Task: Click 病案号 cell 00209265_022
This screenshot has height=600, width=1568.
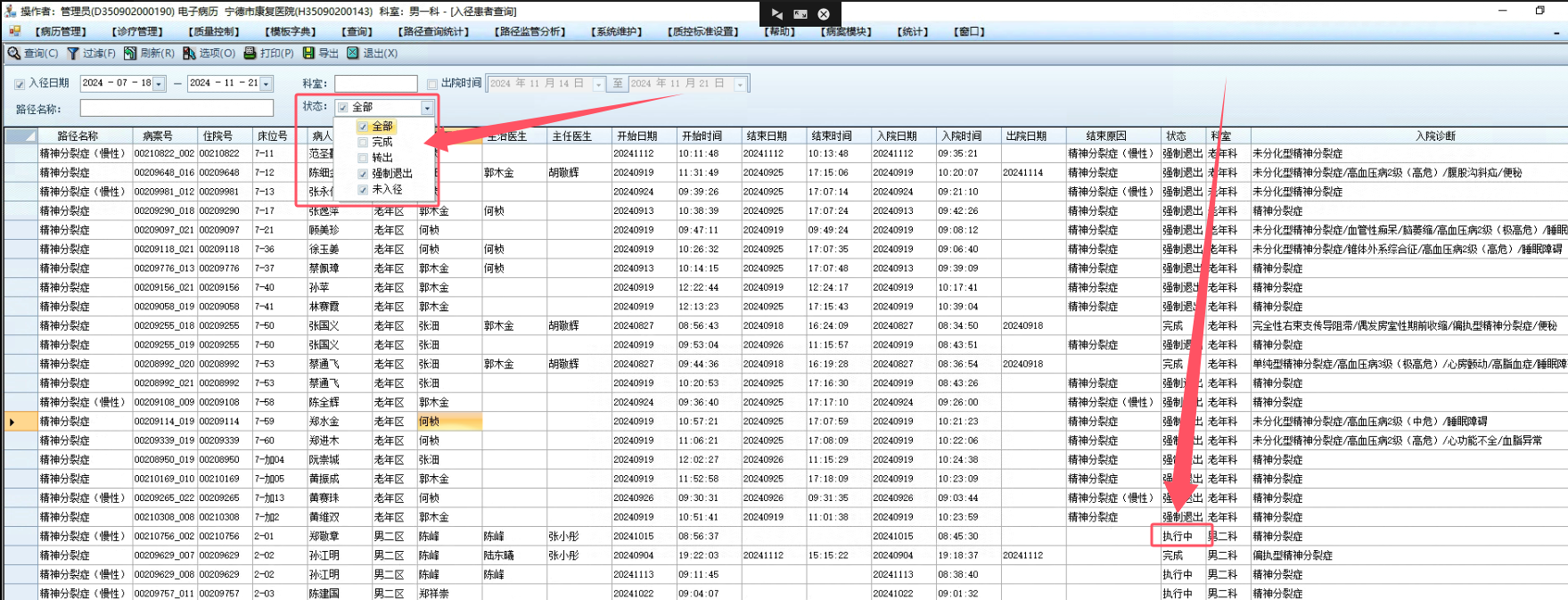Action: click(165, 498)
